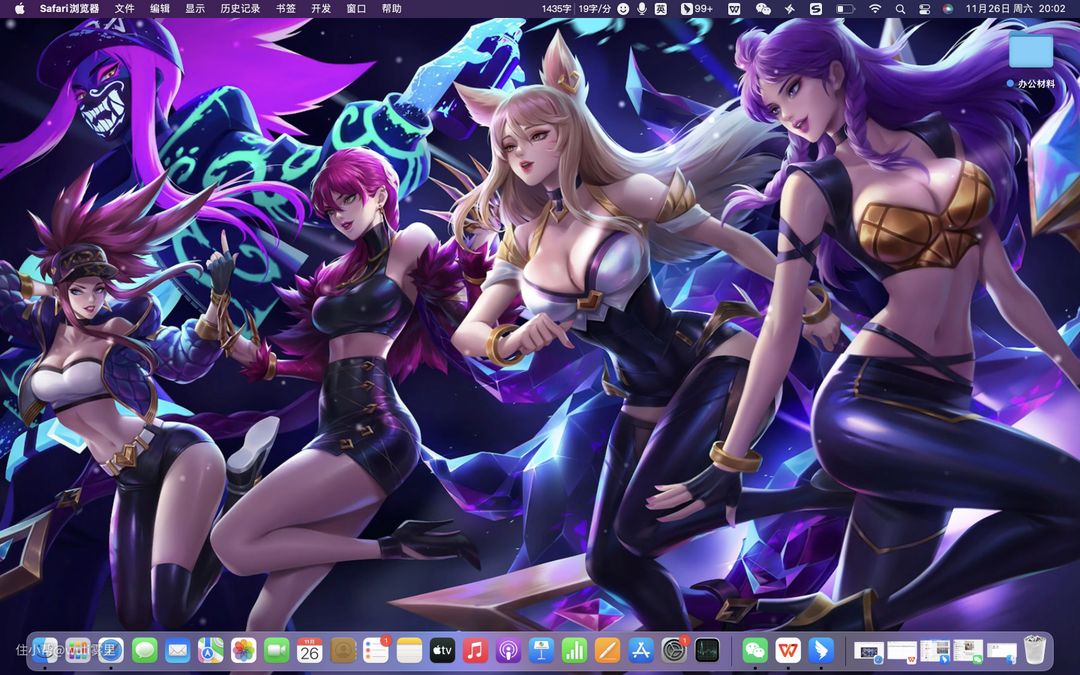Image resolution: width=1080 pixels, height=675 pixels.
Task: Open the 帮助 menu
Action: click(x=391, y=8)
